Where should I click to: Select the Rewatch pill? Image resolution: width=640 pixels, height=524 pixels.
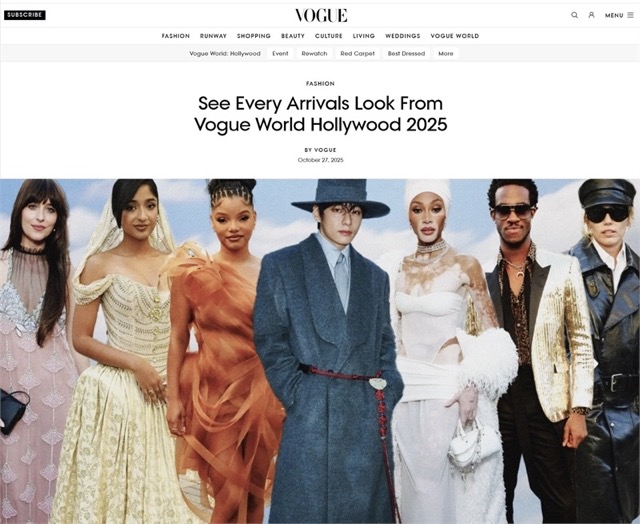click(x=314, y=53)
